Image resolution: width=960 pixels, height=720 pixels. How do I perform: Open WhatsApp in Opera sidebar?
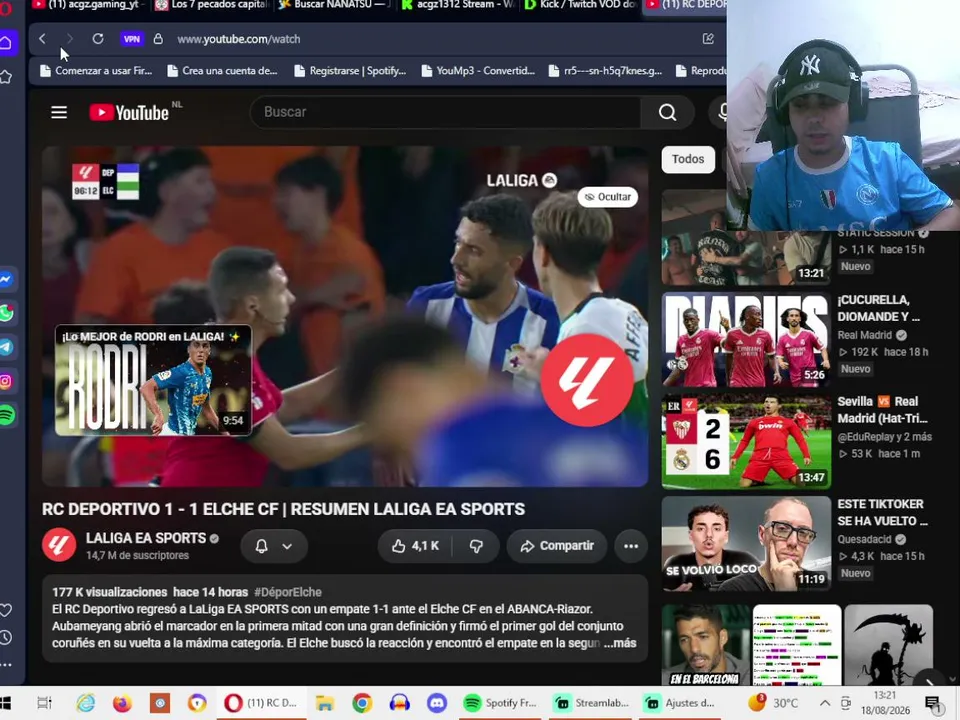tap(6, 313)
